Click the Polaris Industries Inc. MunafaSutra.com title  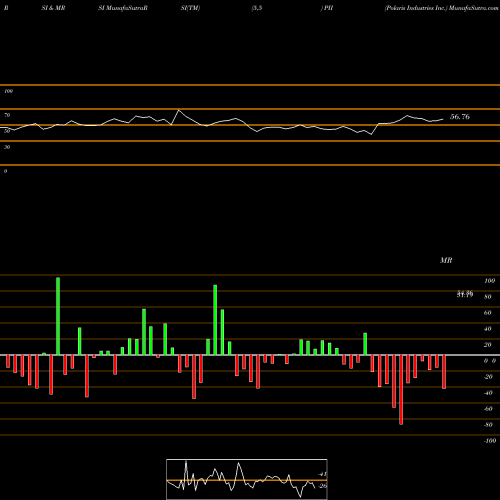[x=441, y=8]
